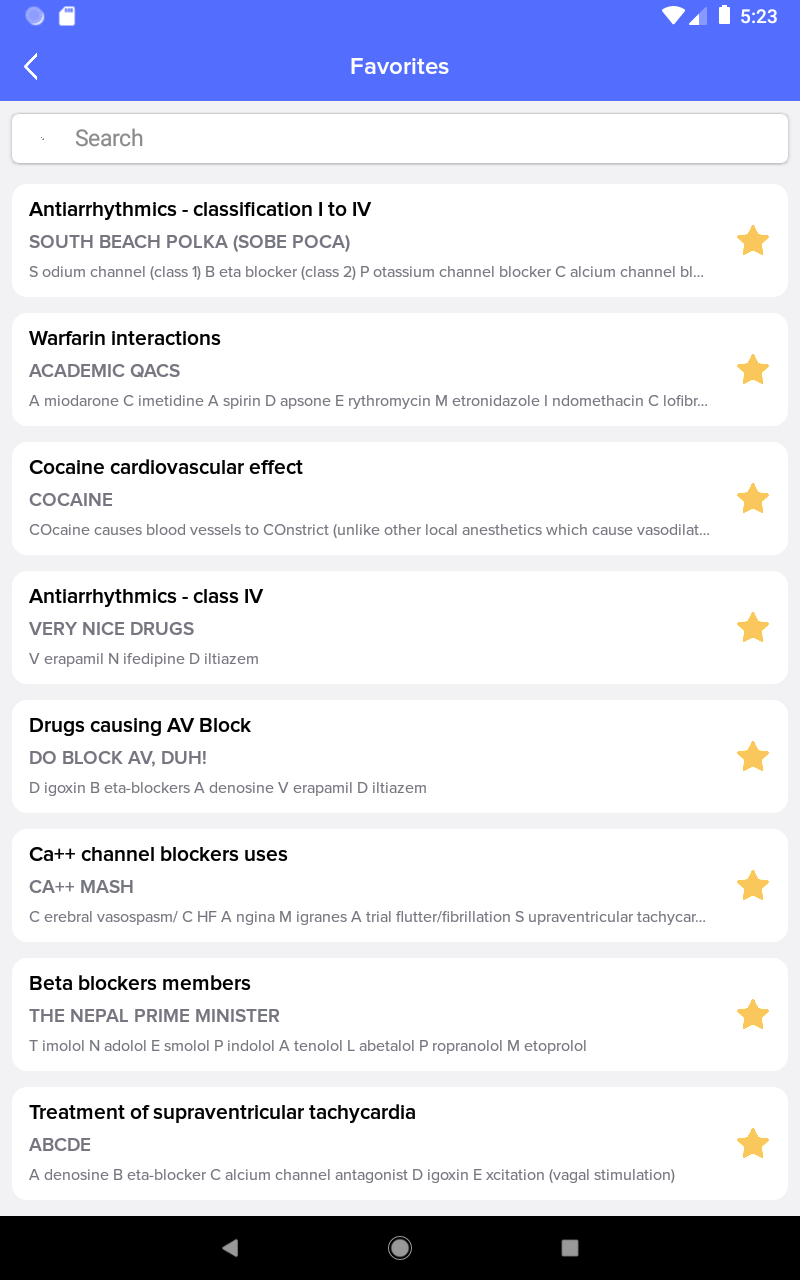Open Android recent apps square button
The image size is (800, 1280).
click(x=570, y=1247)
